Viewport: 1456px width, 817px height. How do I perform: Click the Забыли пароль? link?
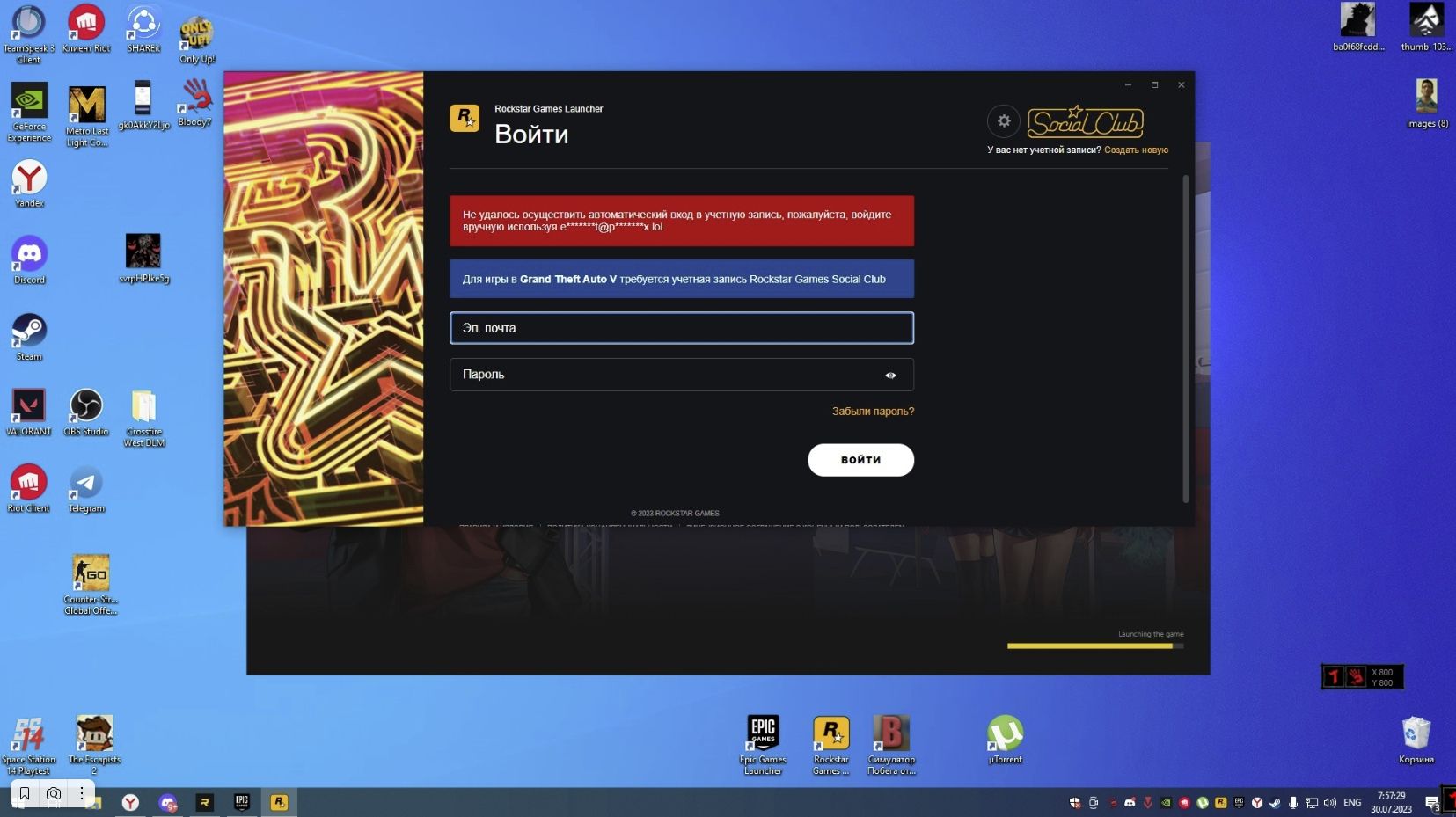[873, 412]
